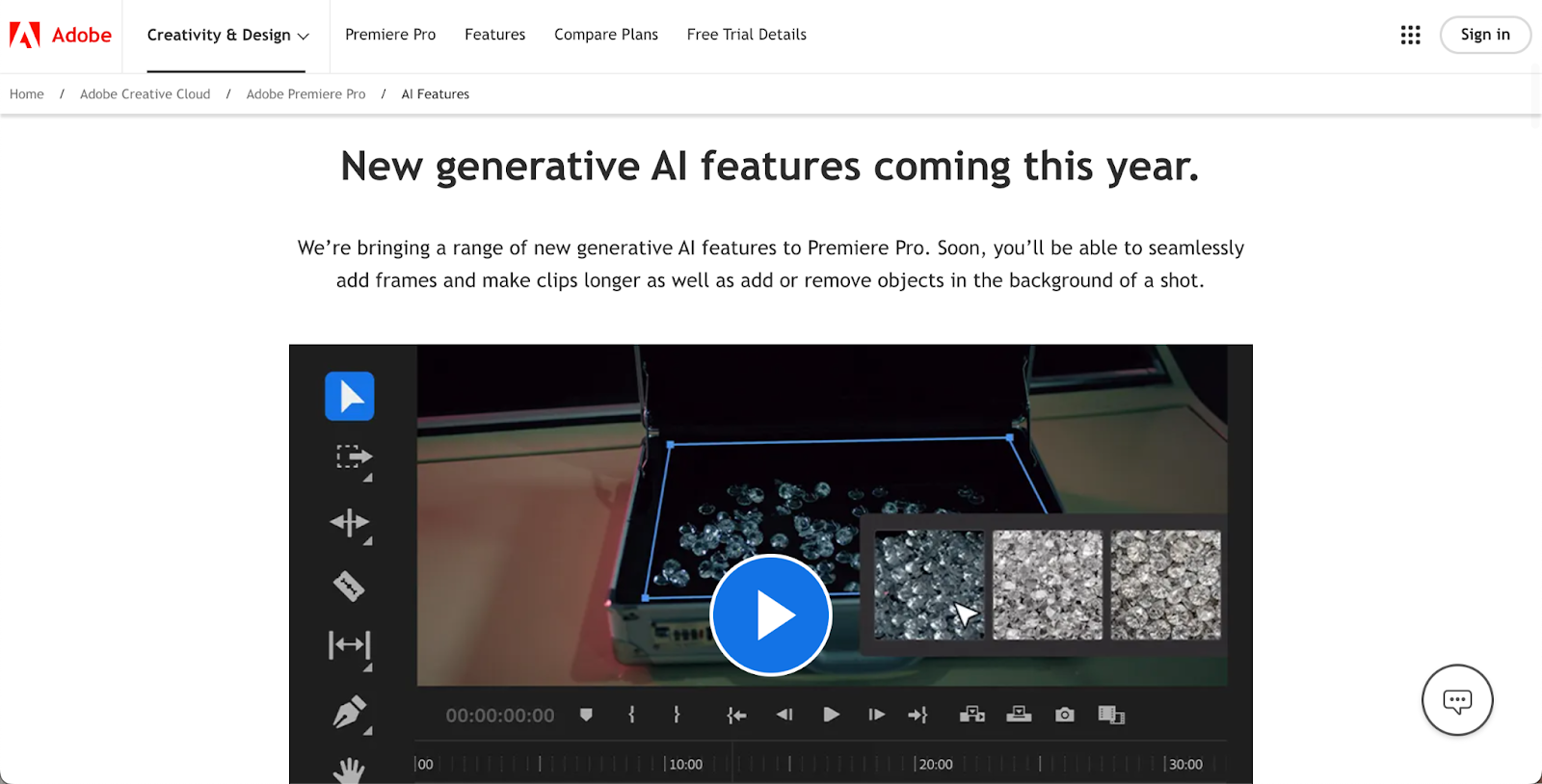Click the 20:00 timeline ruler mark

935,765
